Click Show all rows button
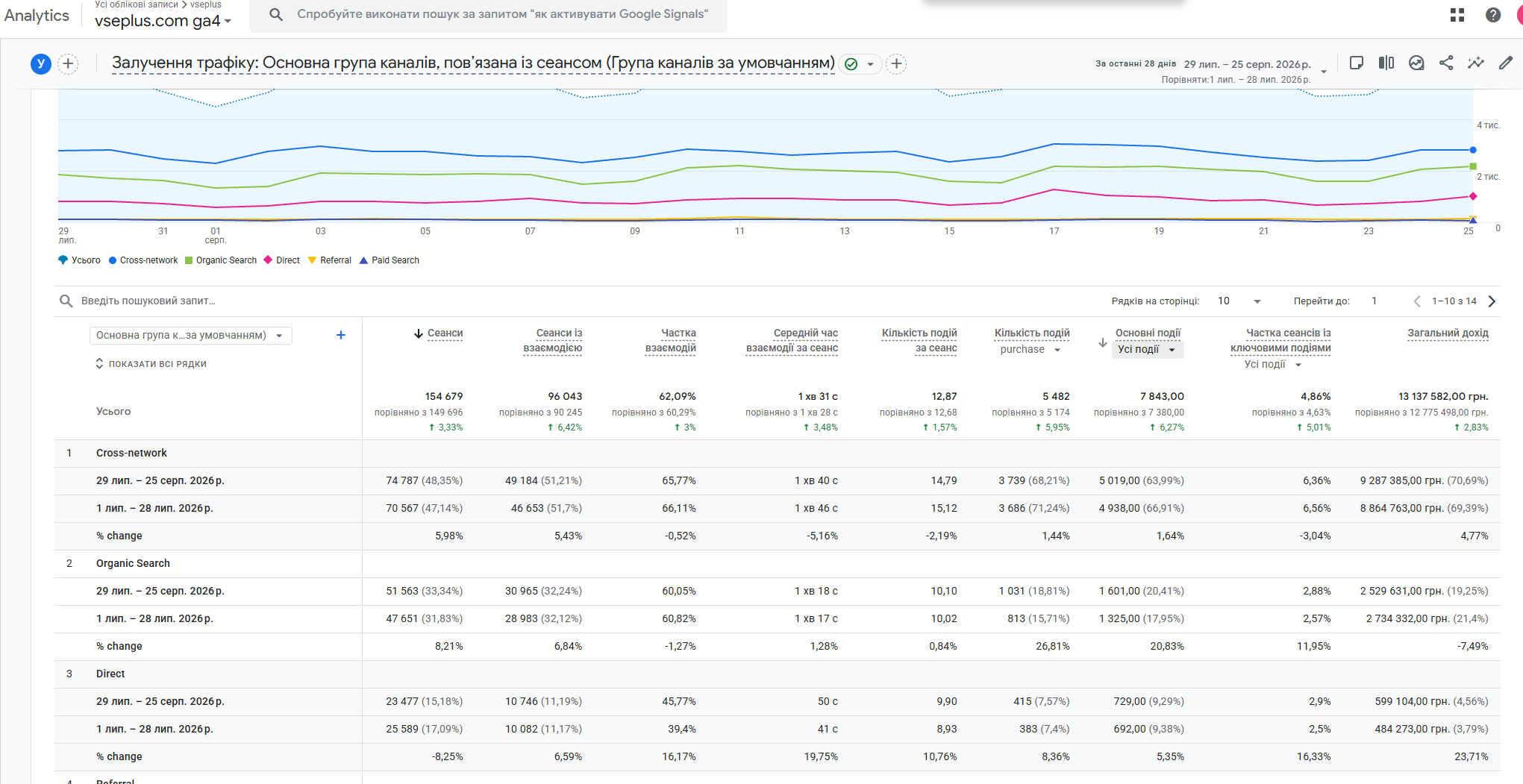Viewport: 1523px width, 784px height. (151, 364)
